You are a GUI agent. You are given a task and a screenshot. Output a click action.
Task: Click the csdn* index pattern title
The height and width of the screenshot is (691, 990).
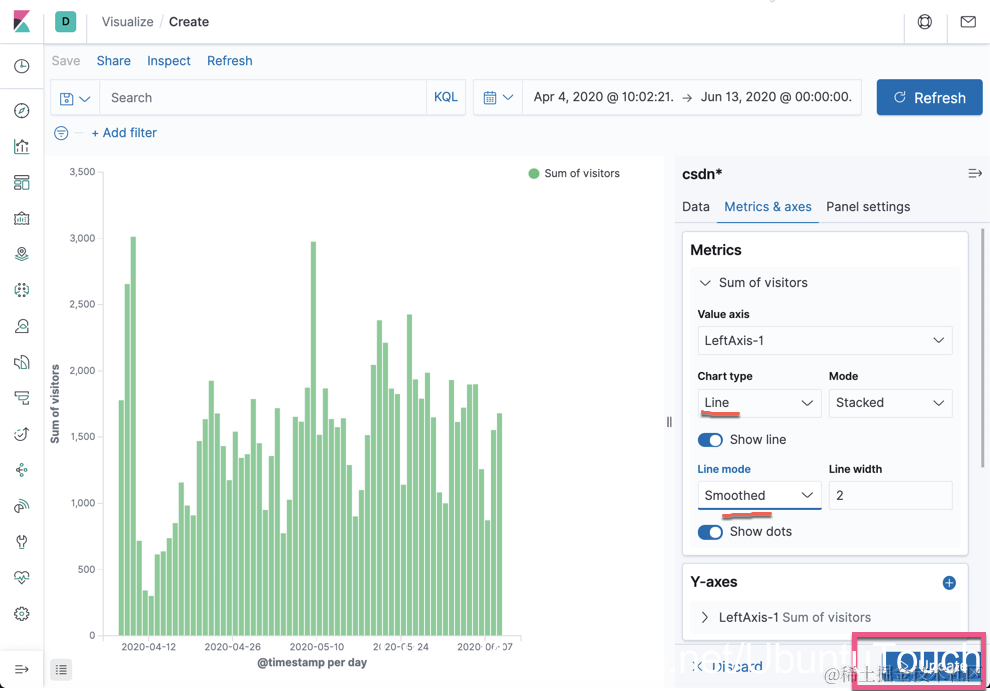point(701,174)
